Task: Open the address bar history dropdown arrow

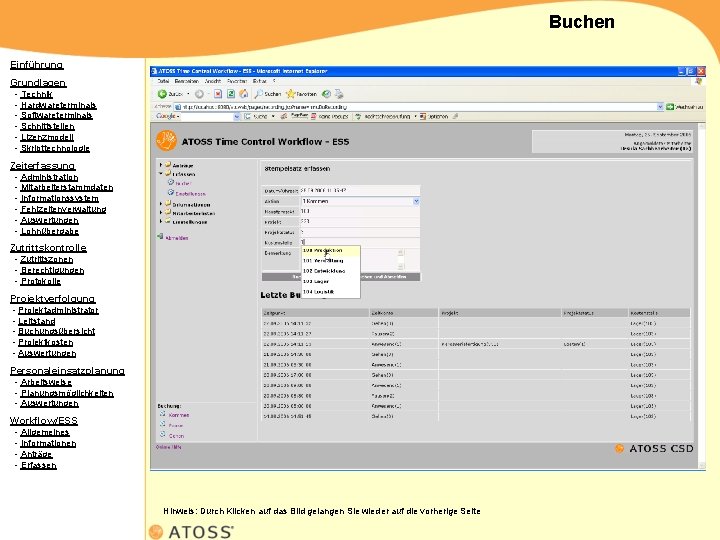Action: 660,107
